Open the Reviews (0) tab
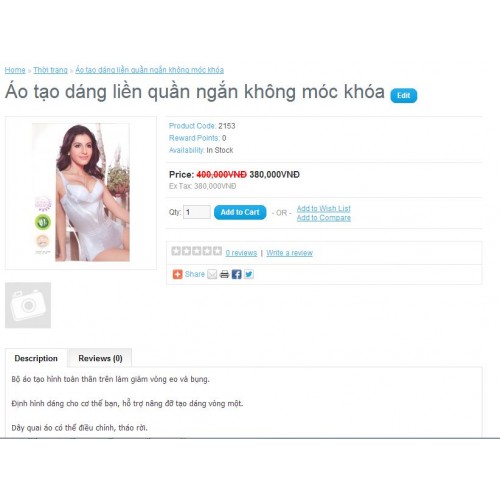The image size is (500, 500). [100, 358]
